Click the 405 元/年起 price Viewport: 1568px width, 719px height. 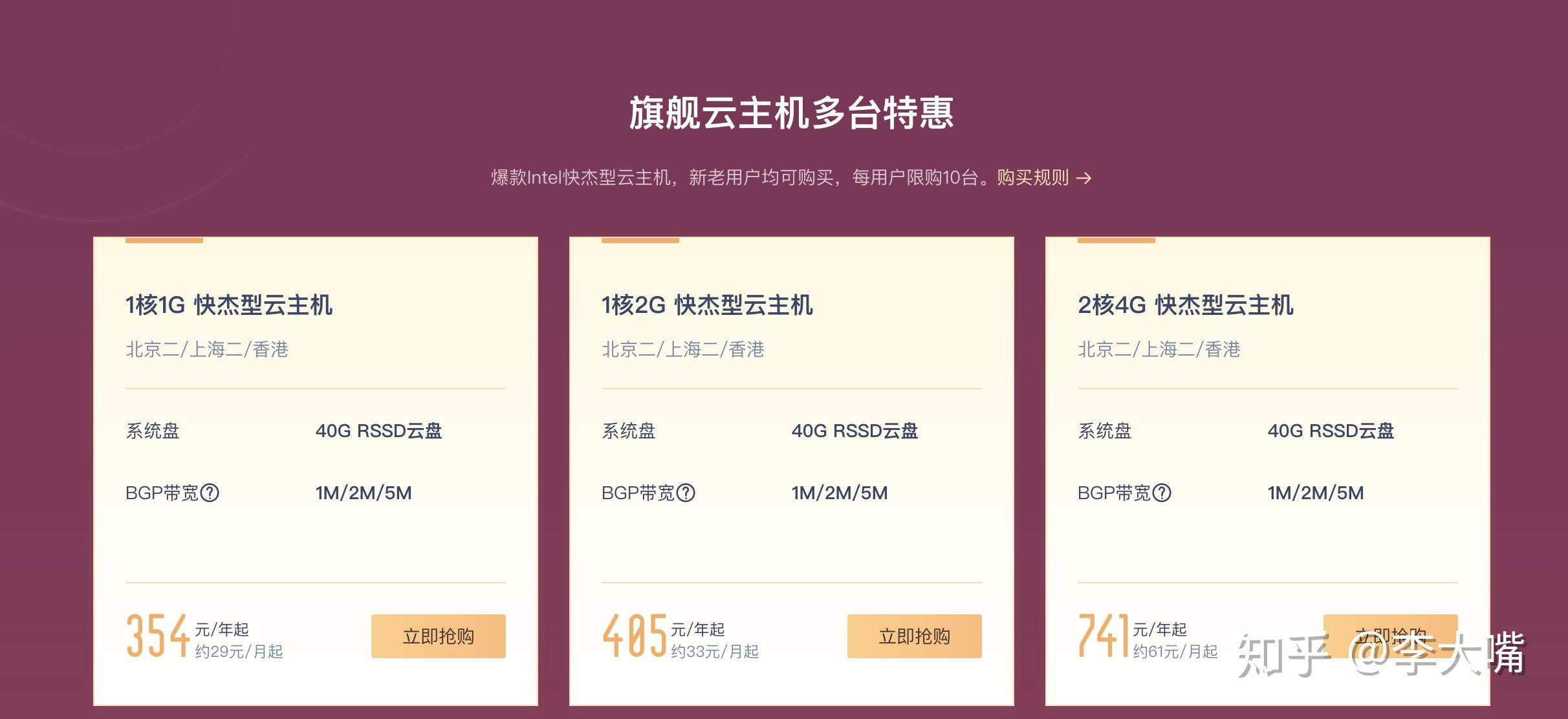pos(664,636)
